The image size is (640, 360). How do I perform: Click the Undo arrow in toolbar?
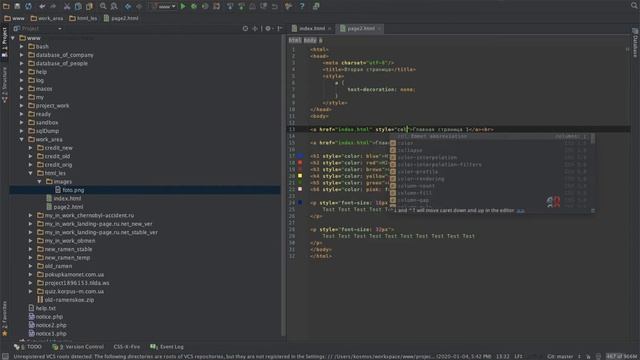tap(42, 6)
